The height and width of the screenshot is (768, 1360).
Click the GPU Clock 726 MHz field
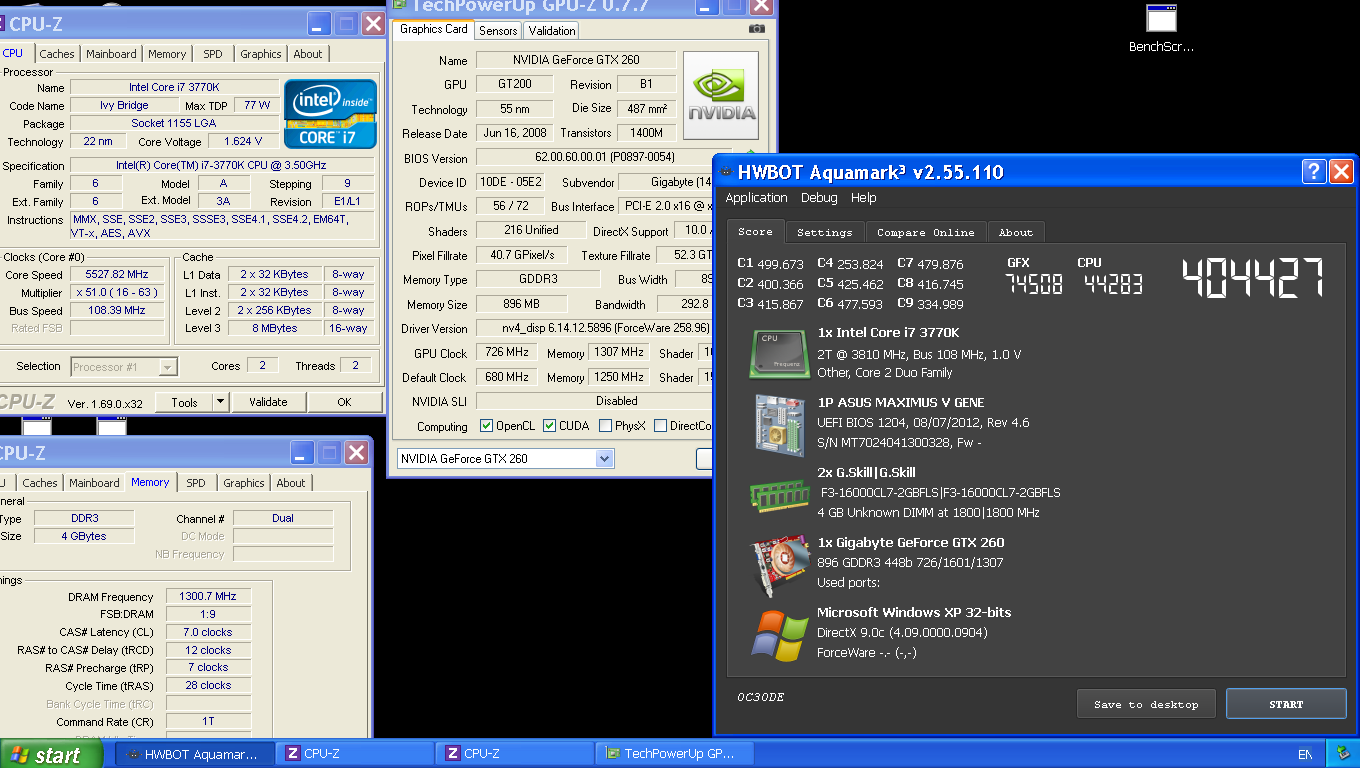[508, 353]
